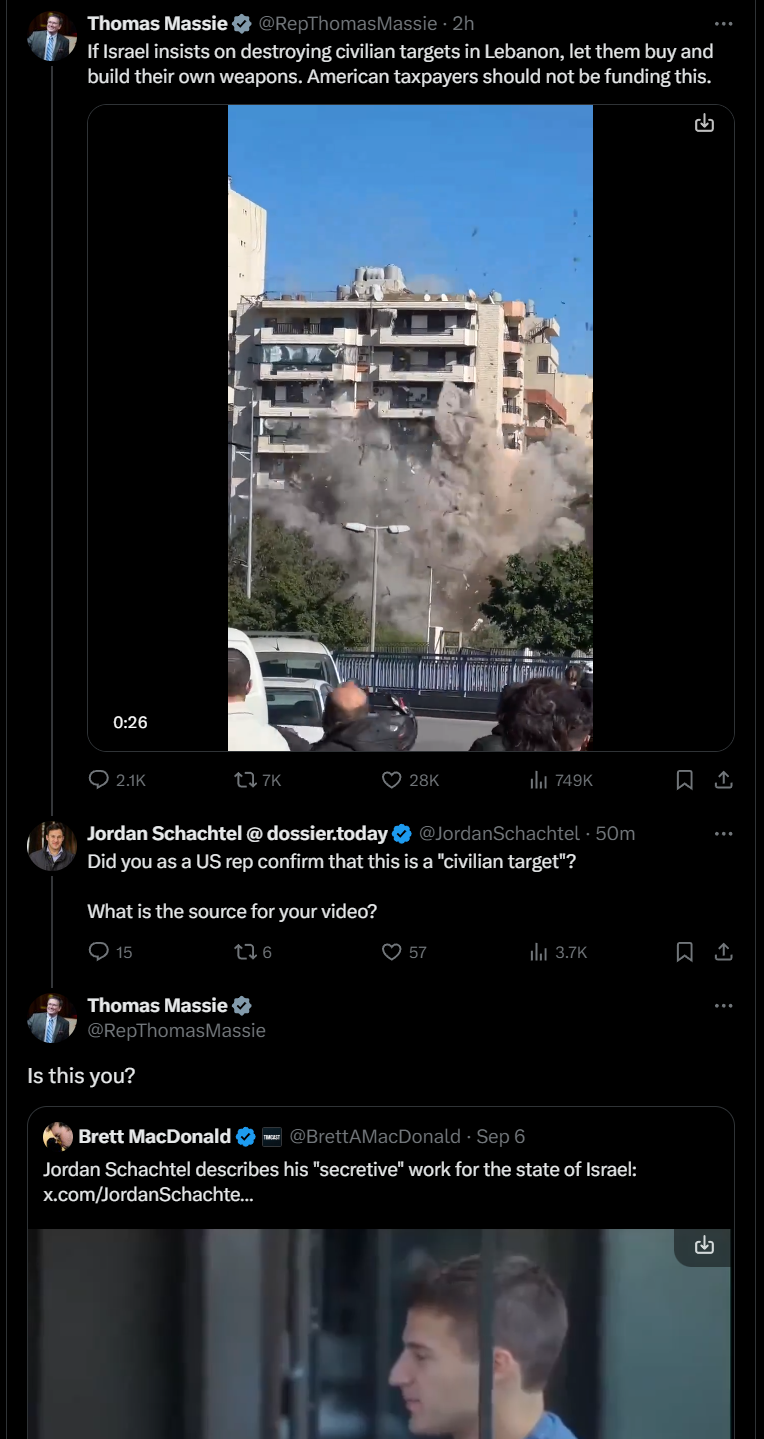Bookmark Thomas Massie's first post

pos(685,780)
